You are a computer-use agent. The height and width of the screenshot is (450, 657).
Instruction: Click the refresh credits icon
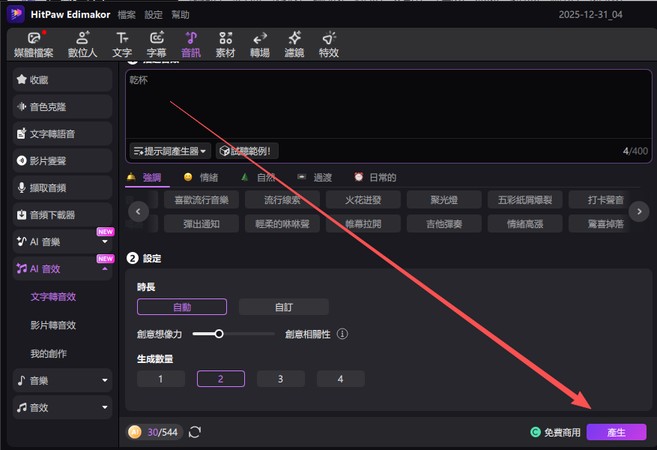(195, 432)
